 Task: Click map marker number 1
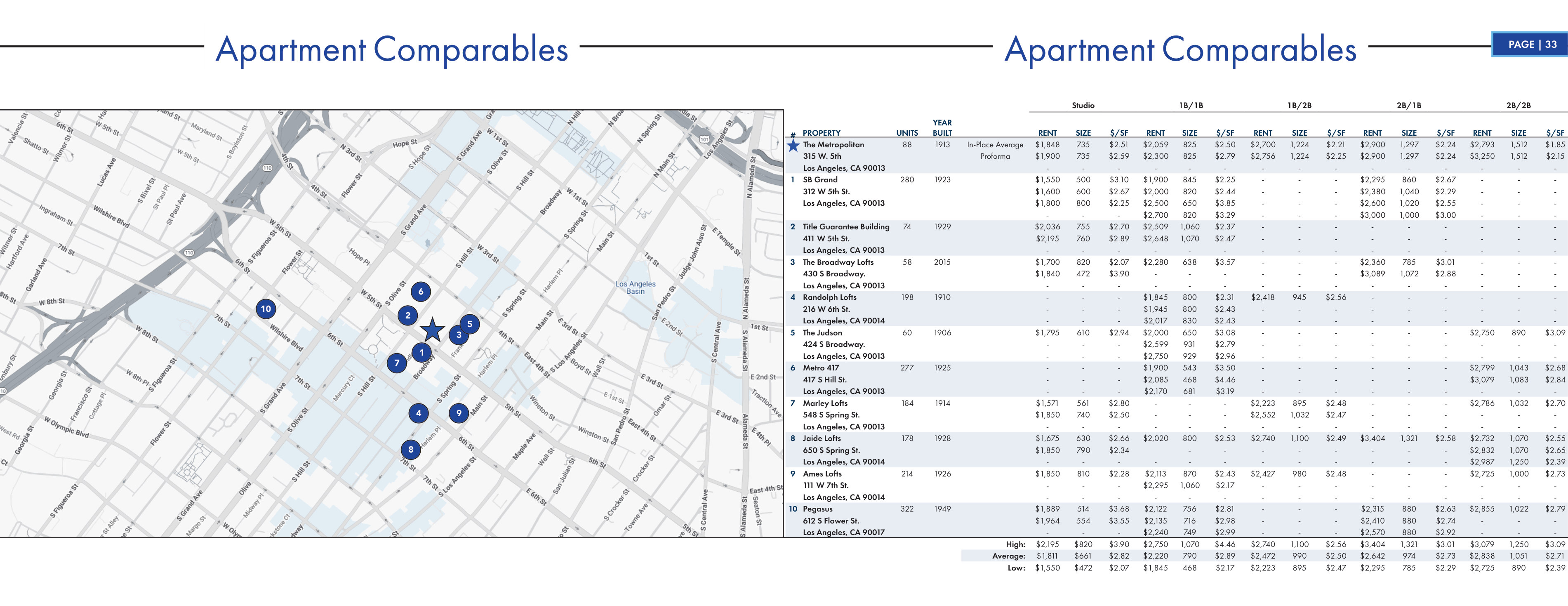421,353
